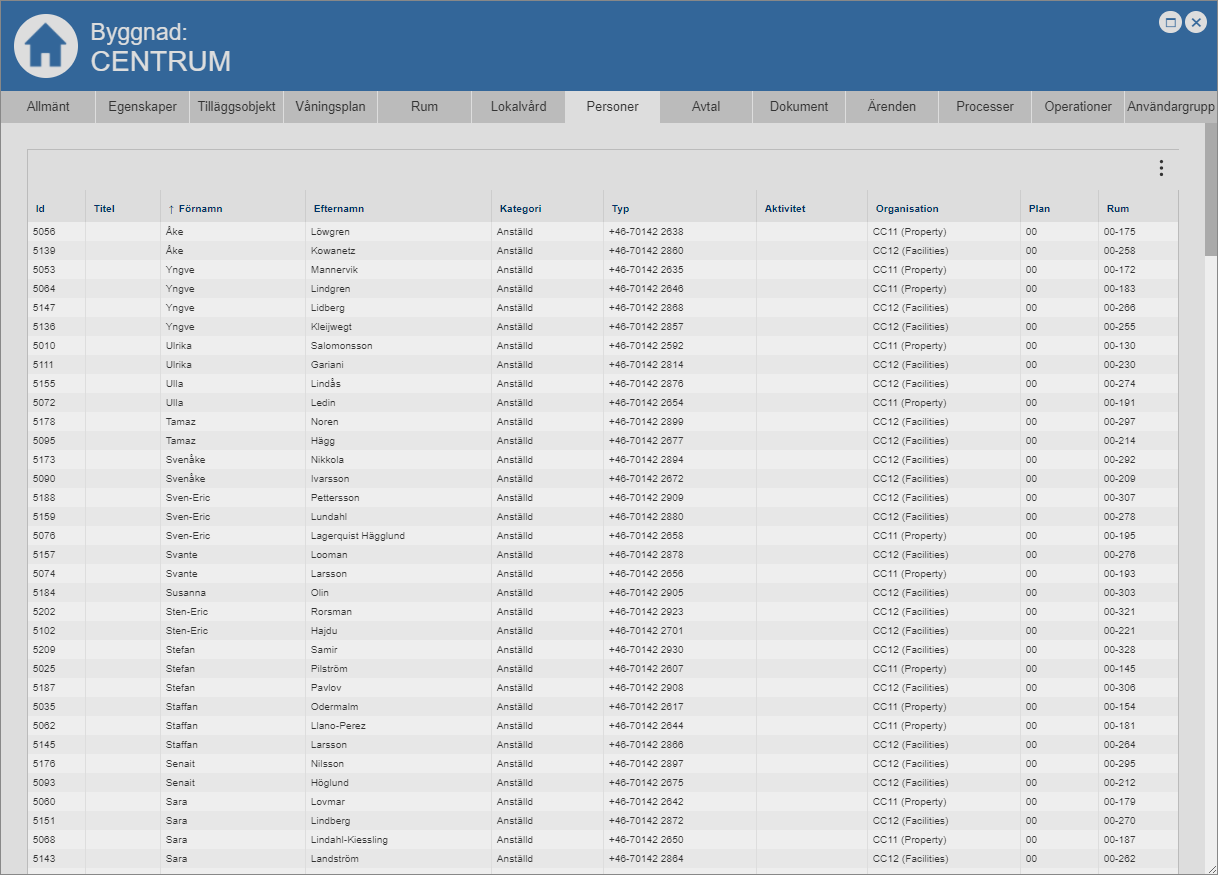Open the Egenskaper tab

tap(142, 107)
